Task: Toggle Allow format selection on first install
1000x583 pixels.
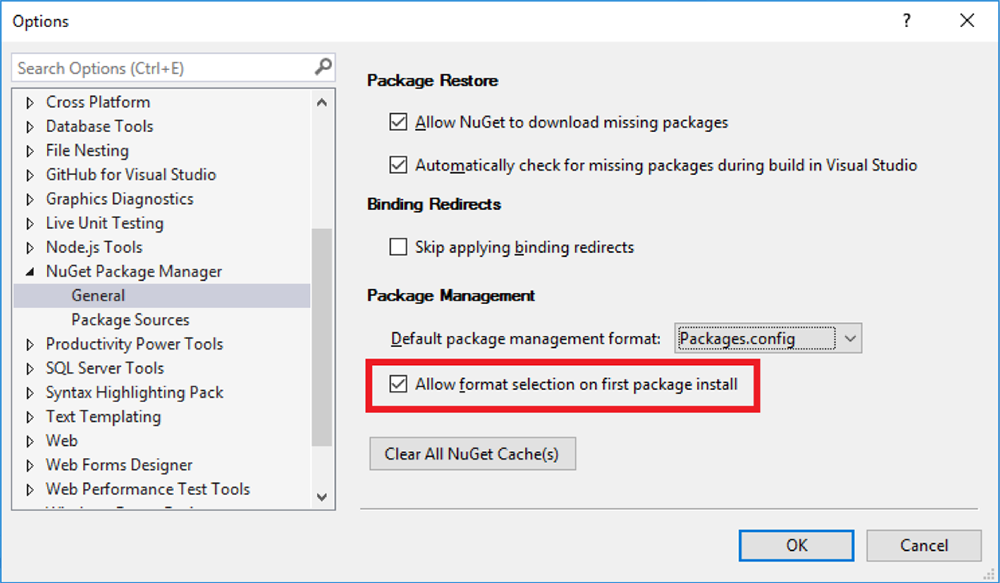Action: click(x=398, y=384)
